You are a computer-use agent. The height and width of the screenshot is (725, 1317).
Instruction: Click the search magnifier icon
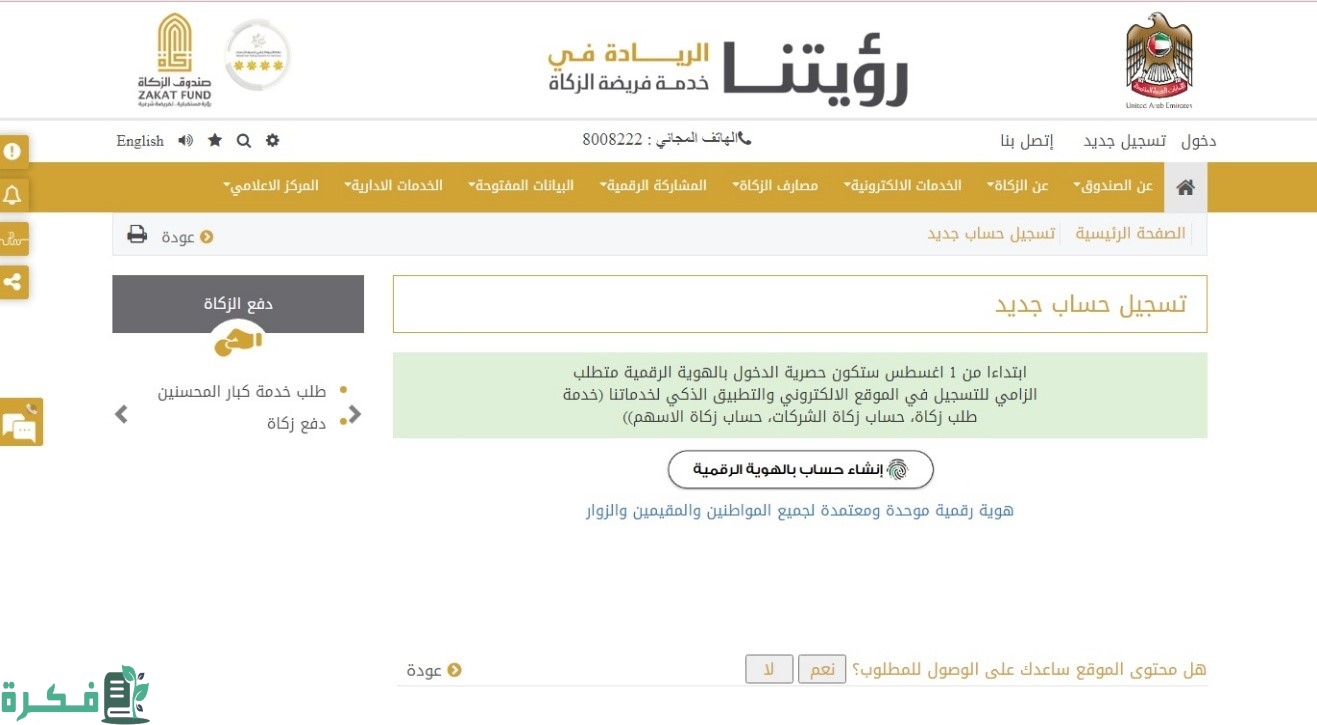pos(243,141)
